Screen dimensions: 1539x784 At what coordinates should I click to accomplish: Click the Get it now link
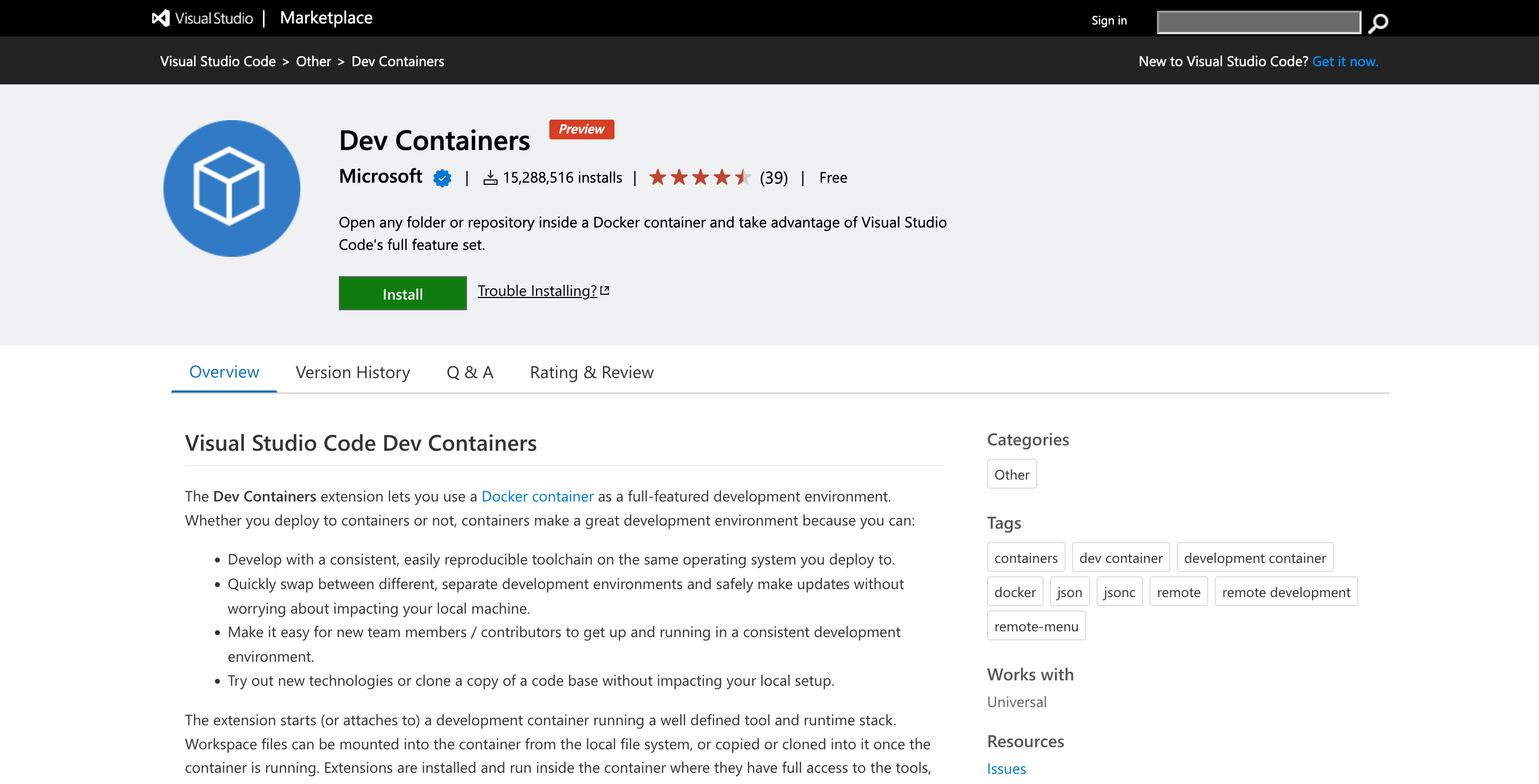tap(1346, 61)
